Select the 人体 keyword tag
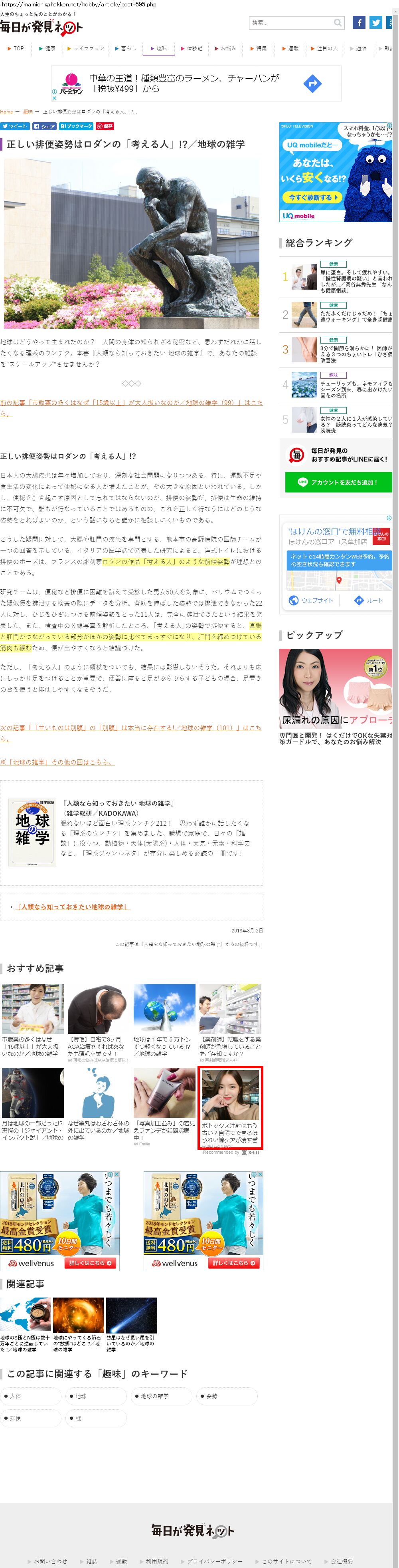Screen dimensions: 399x1568 click(30, 1396)
